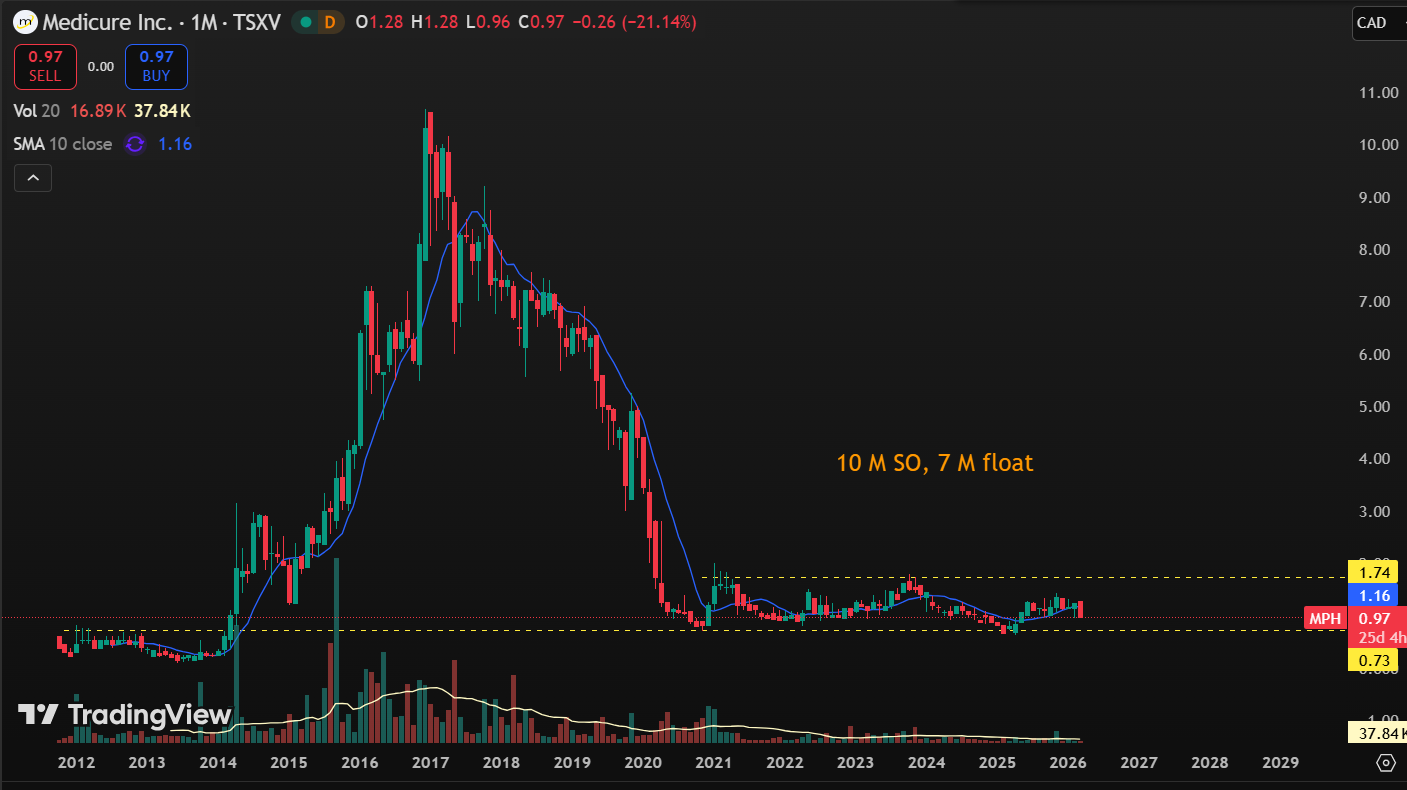
Task: Select the Vol 20 indicator legend
Action: click(35, 111)
